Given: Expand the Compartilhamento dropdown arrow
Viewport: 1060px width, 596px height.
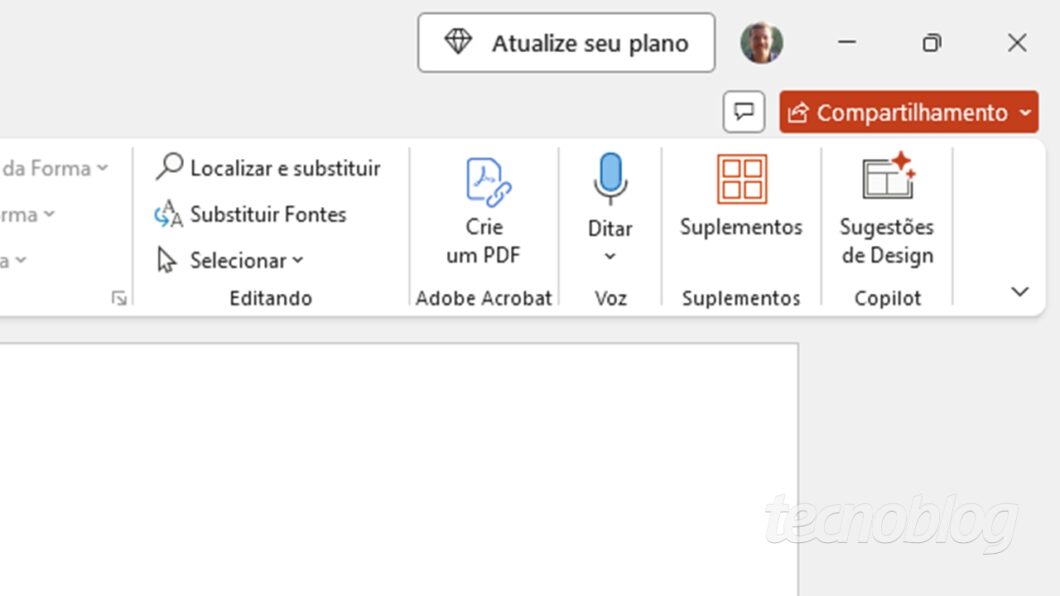Looking at the screenshot, I should click(1026, 112).
